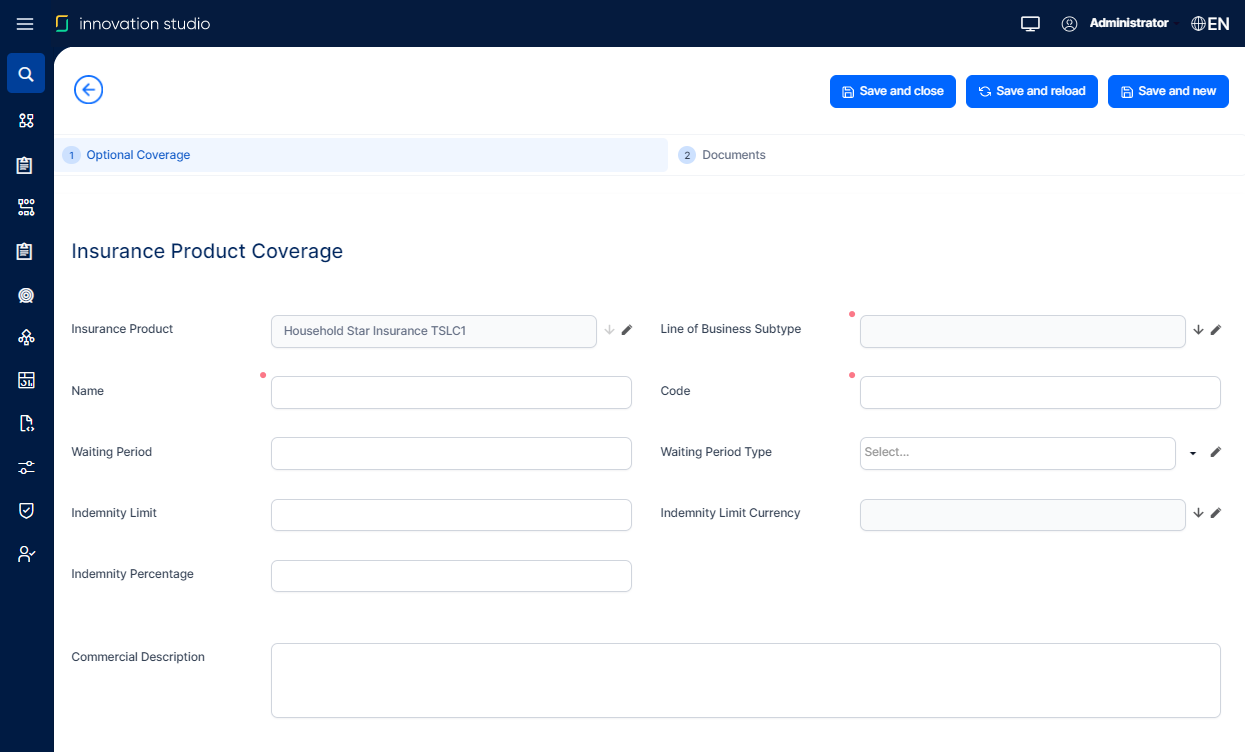Expand the Waiting Period Type dropdown

(x=1193, y=453)
